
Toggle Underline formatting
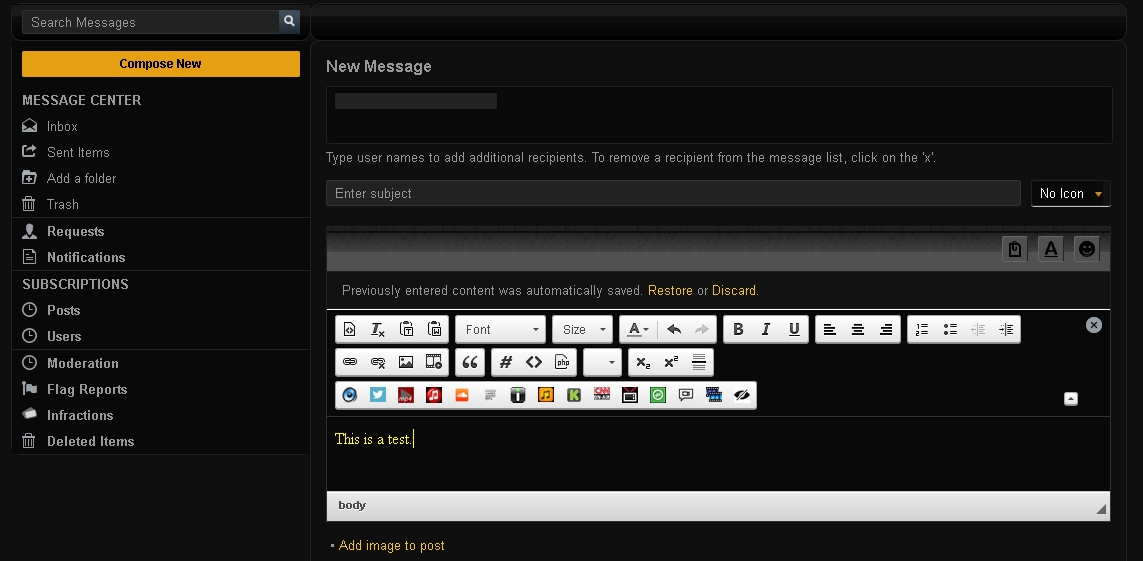795,329
